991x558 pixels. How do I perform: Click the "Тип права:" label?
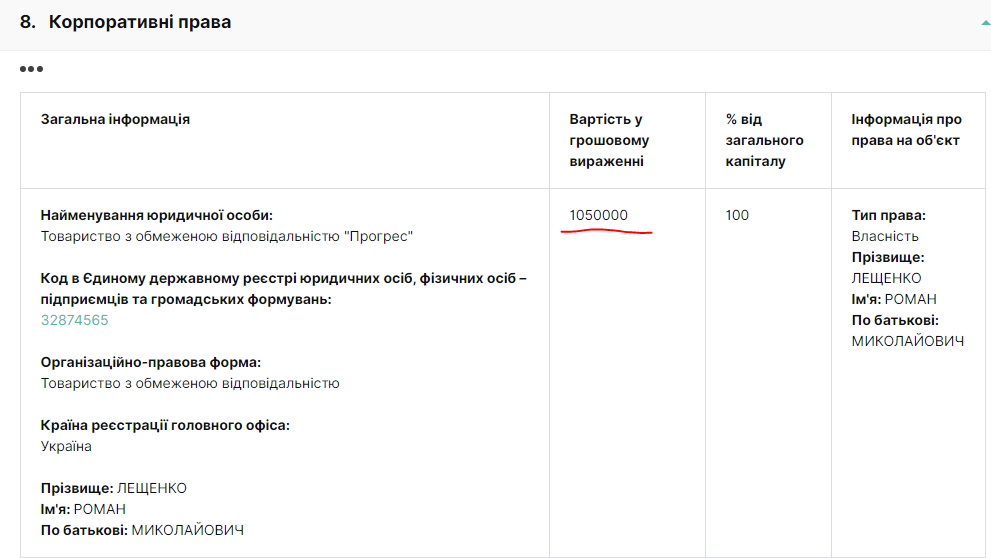(889, 215)
